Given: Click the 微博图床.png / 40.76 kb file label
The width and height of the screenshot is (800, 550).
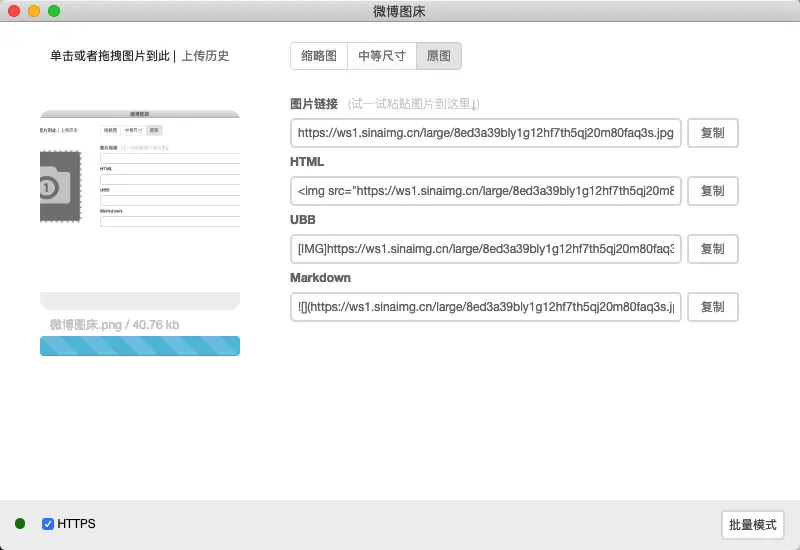Looking at the screenshot, I should pyautogui.click(x=114, y=325).
